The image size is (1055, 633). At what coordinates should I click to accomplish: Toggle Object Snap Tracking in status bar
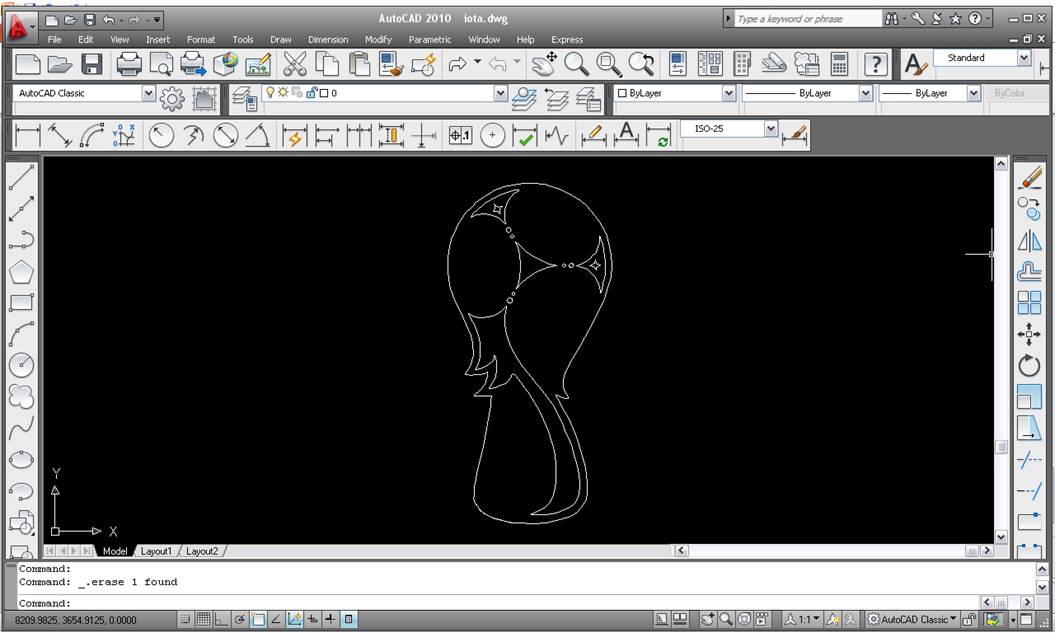[276, 620]
